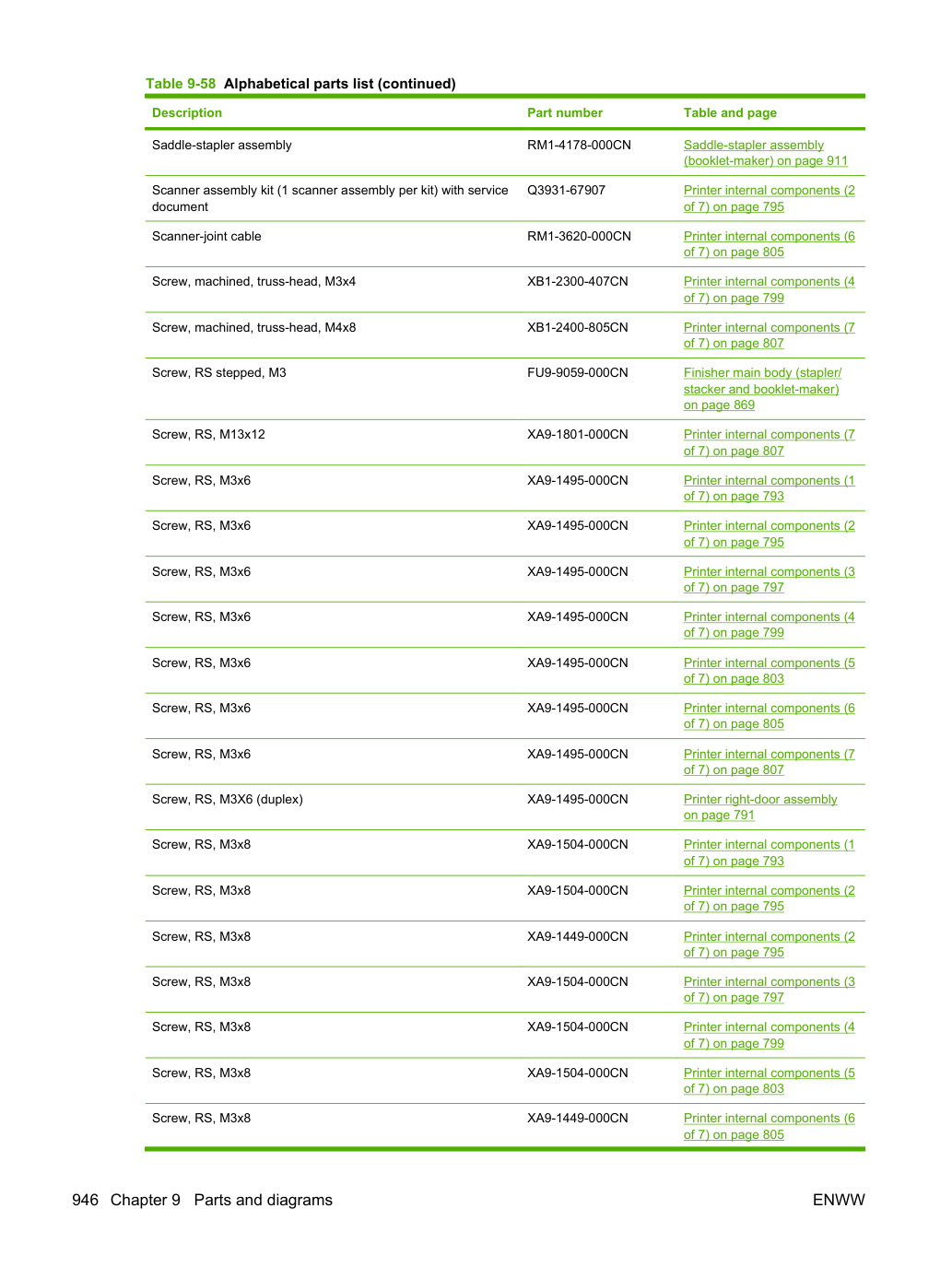The width and height of the screenshot is (952, 1267).
Task: Open Printer internal components (3 of 7) link for M3x8
Action: (x=769, y=990)
